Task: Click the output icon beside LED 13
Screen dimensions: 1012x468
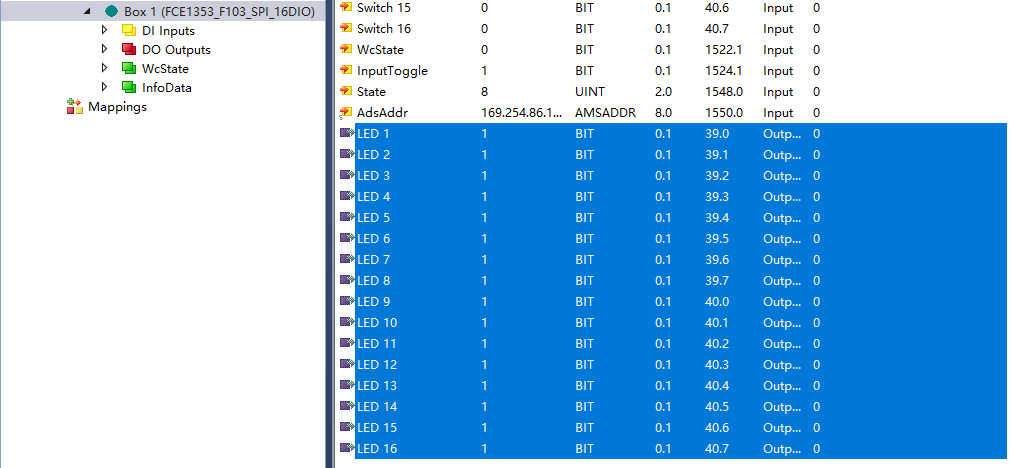Action: [347, 385]
